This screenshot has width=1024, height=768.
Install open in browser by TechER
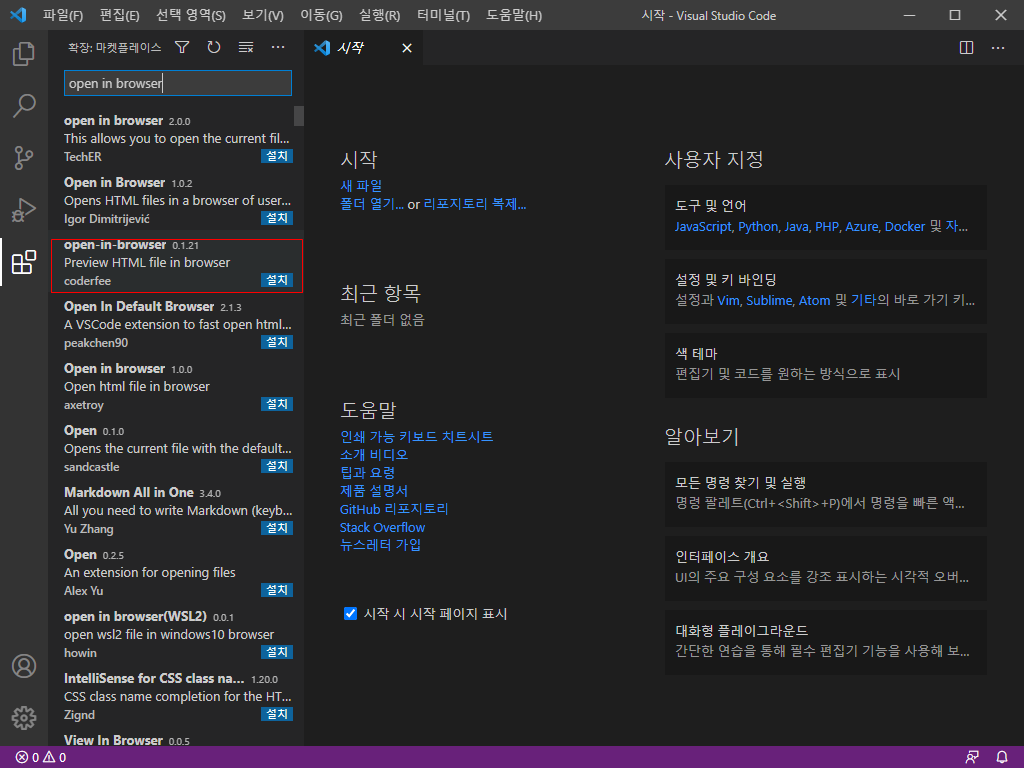click(277, 156)
